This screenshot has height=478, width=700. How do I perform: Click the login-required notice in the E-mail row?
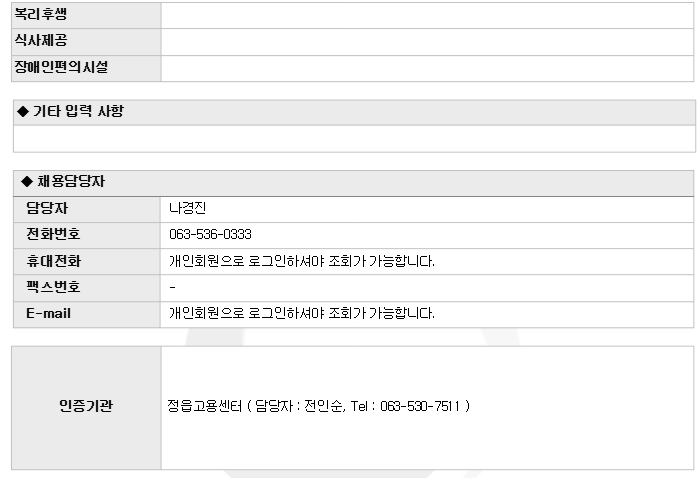pos(302,313)
